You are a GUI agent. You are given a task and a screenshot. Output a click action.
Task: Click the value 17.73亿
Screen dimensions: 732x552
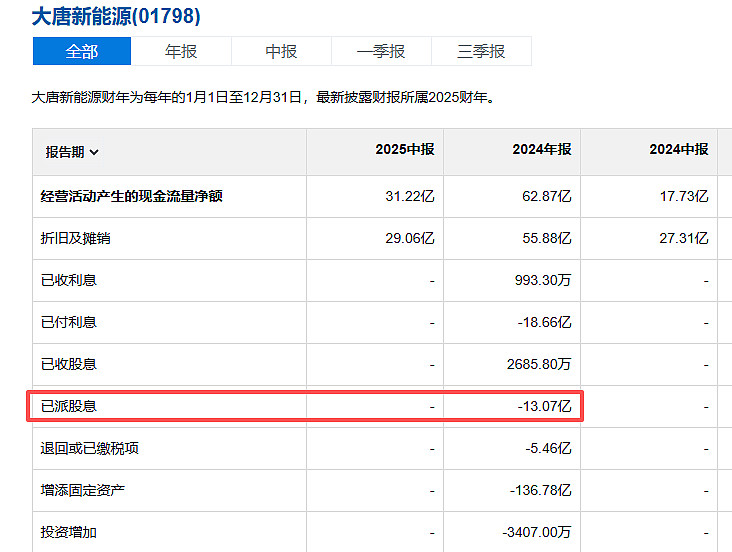[x=684, y=196]
